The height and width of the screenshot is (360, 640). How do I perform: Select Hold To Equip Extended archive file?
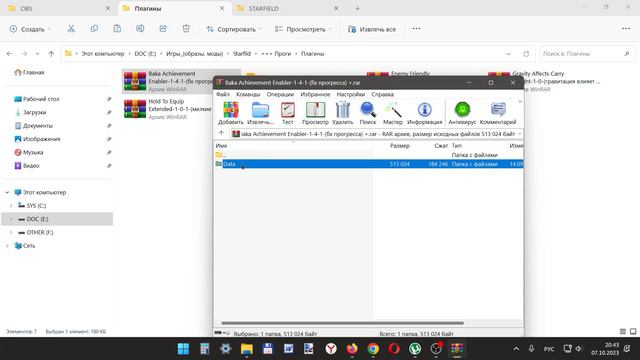(x=167, y=109)
